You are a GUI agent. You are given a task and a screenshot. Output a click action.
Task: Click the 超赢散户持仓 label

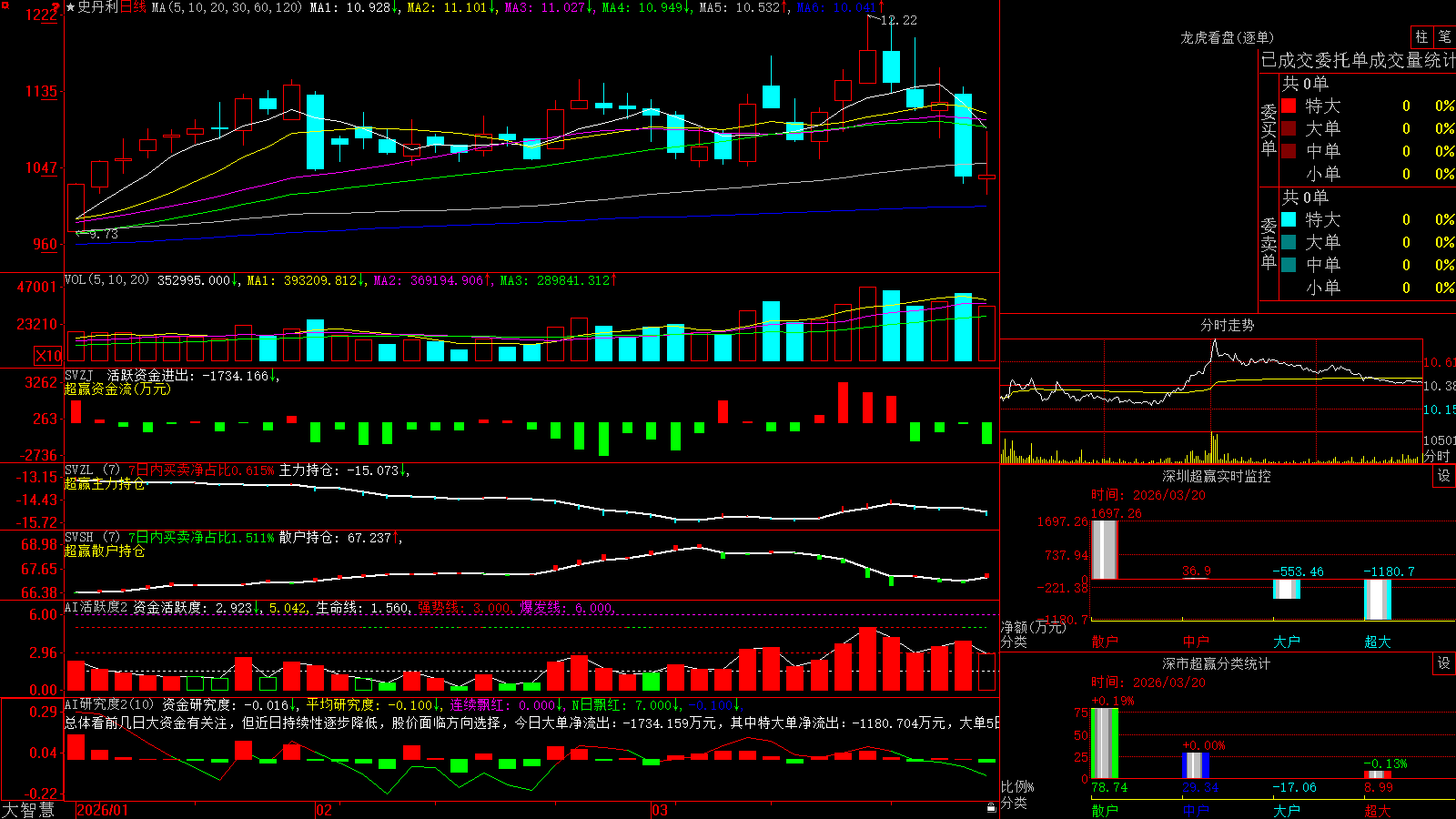[105, 551]
